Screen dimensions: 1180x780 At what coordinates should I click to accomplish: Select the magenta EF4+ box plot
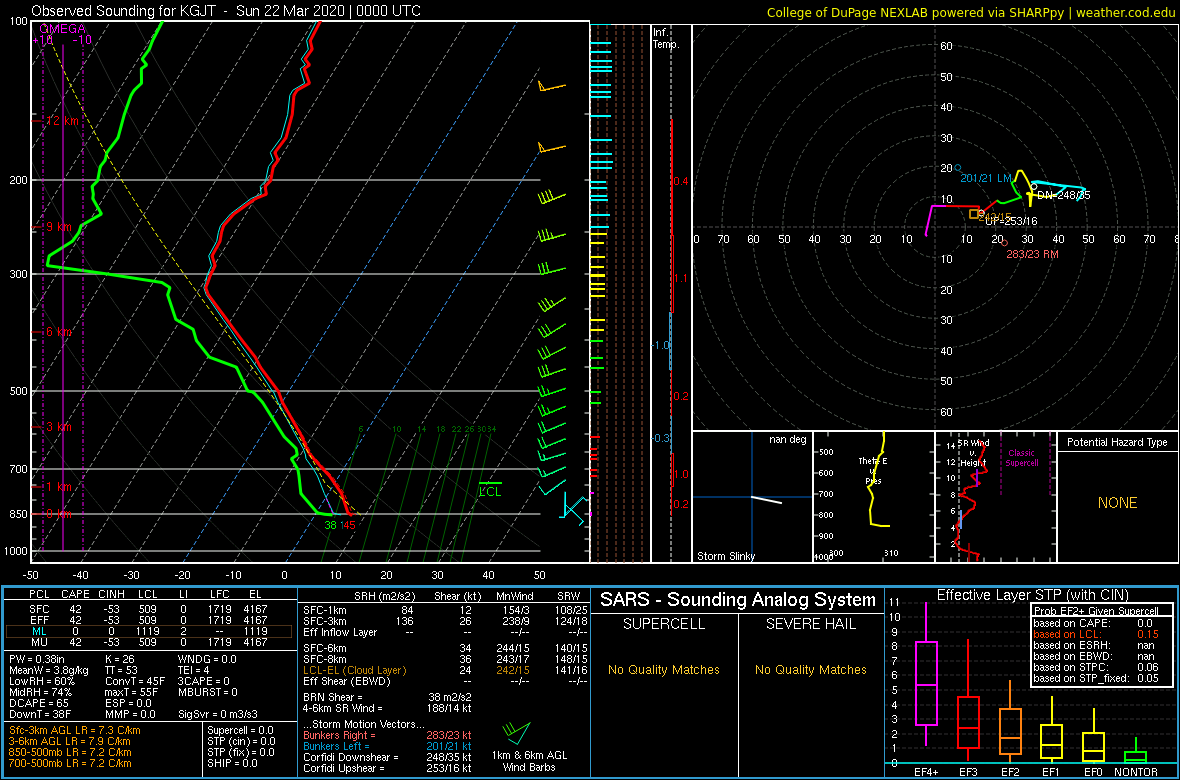(925, 683)
